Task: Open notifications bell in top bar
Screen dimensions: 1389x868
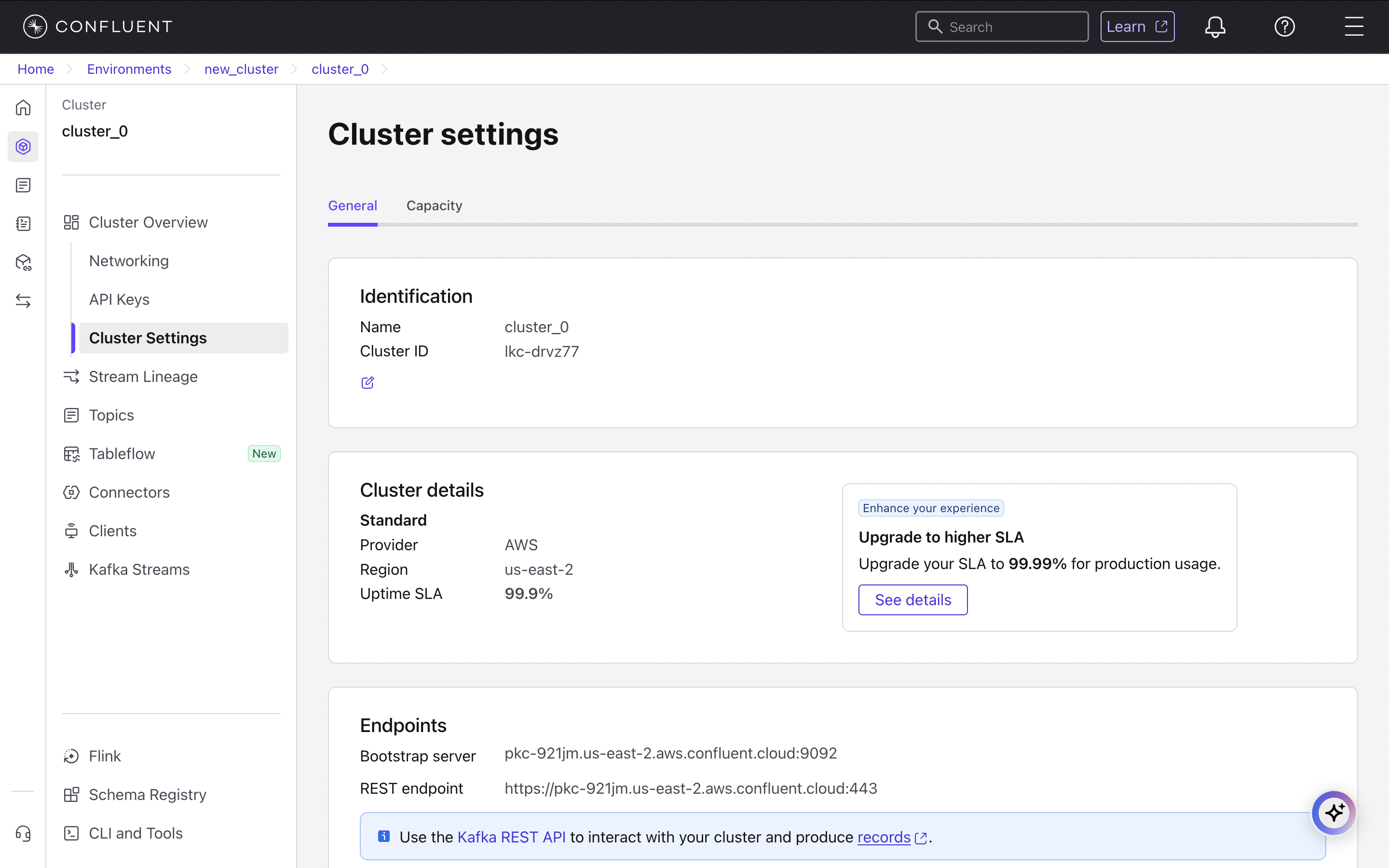Action: point(1215,27)
